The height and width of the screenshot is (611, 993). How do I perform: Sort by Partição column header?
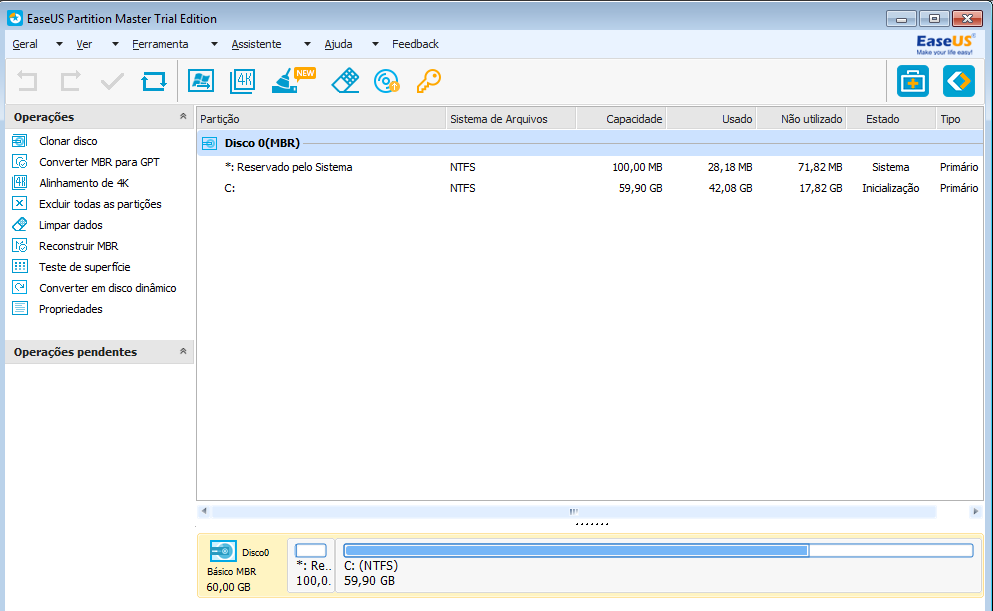pyautogui.click(x=321, y=119)
